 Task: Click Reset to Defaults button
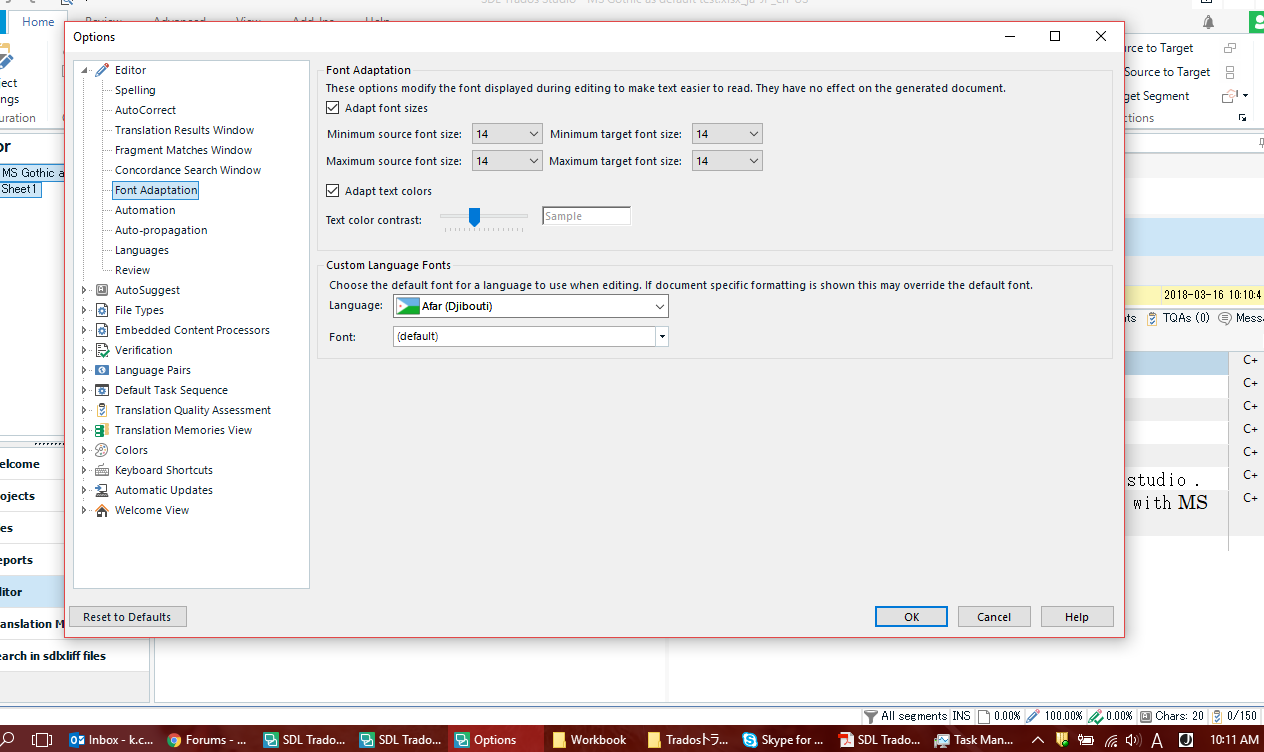click(127, 617)
